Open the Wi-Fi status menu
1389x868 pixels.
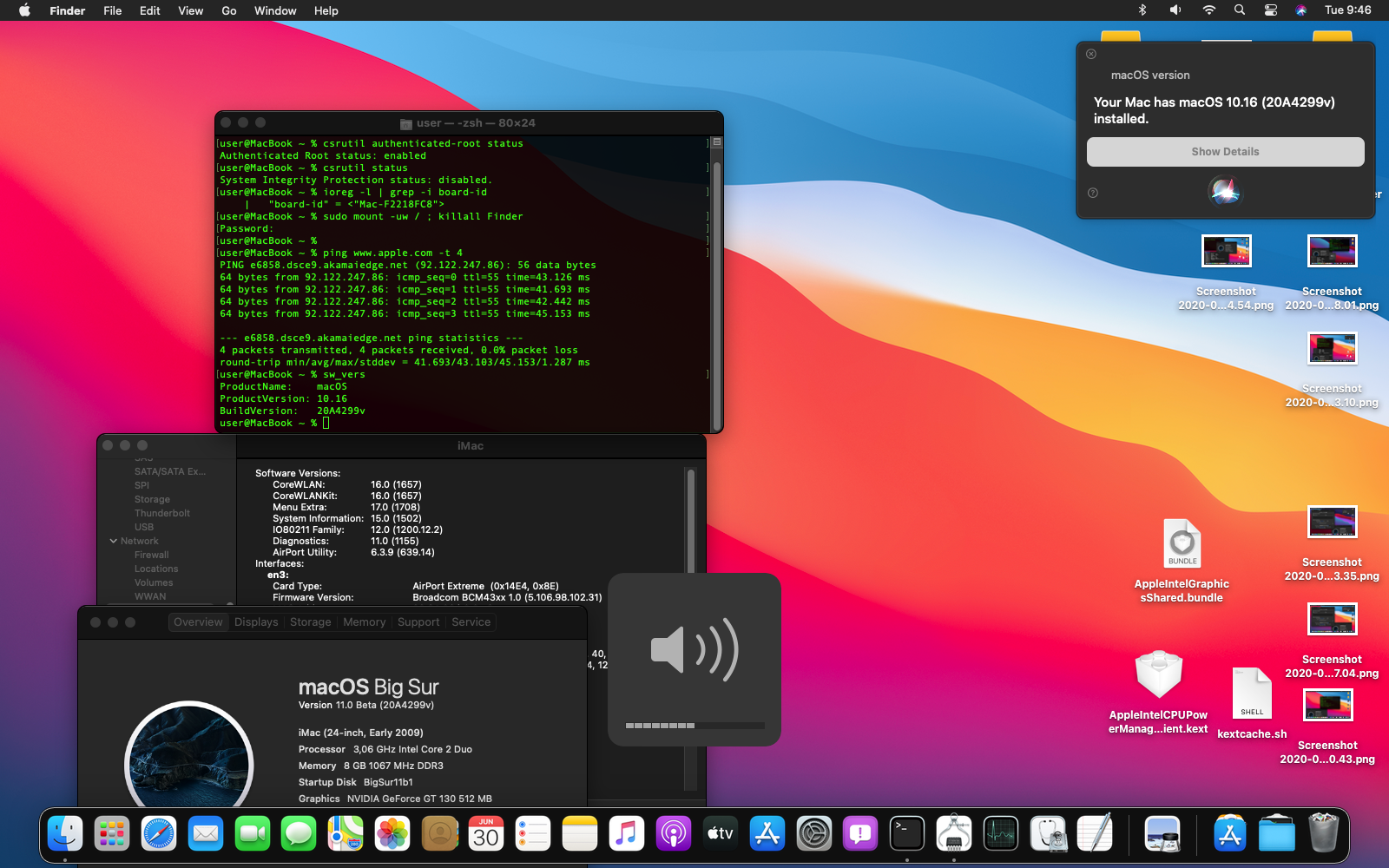point(1208,10)
